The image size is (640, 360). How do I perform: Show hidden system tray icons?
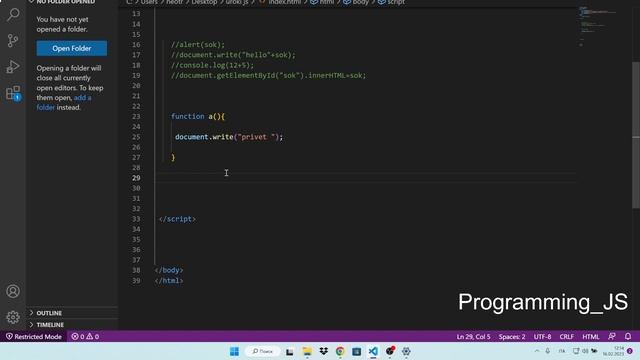(x=537, y=351)
